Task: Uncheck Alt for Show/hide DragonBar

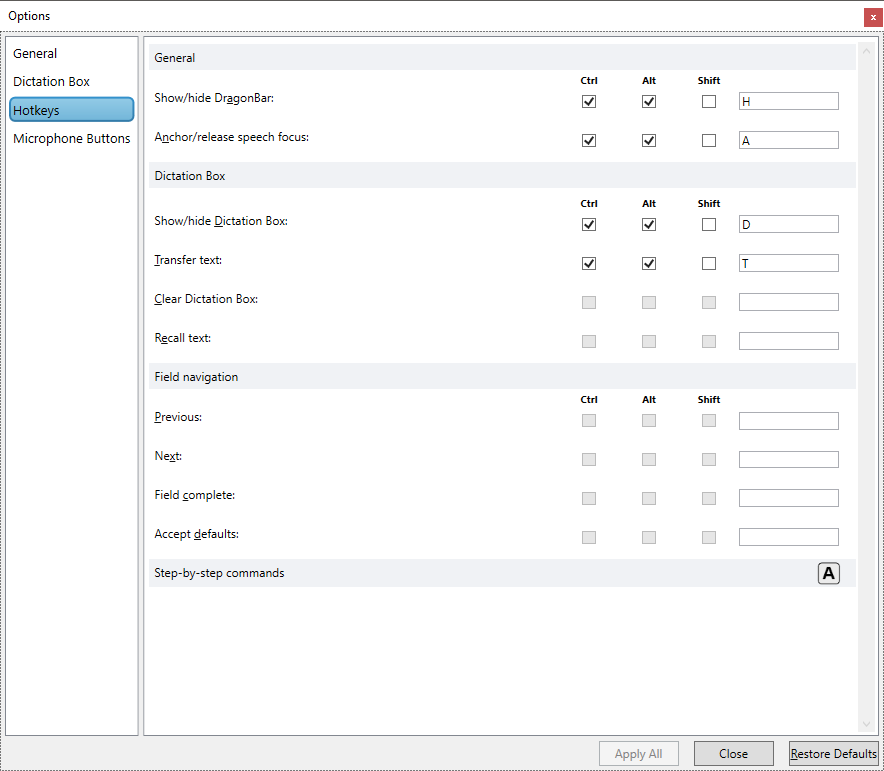Action: tap(648, 101)
